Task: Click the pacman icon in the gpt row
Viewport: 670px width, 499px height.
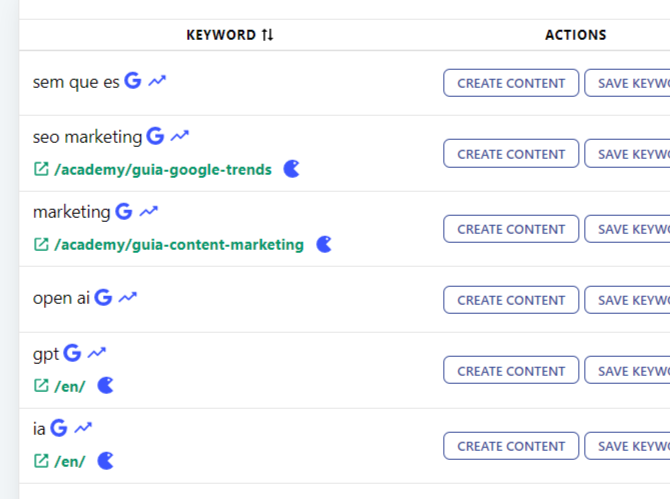Action: pyautogui.click(x=106, y=386)
